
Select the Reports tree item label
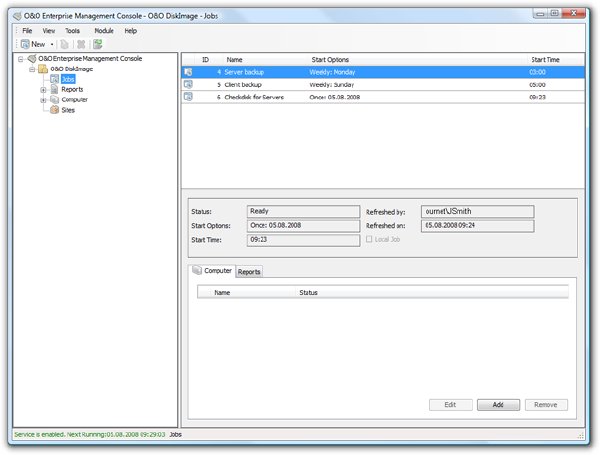point(72,89)
